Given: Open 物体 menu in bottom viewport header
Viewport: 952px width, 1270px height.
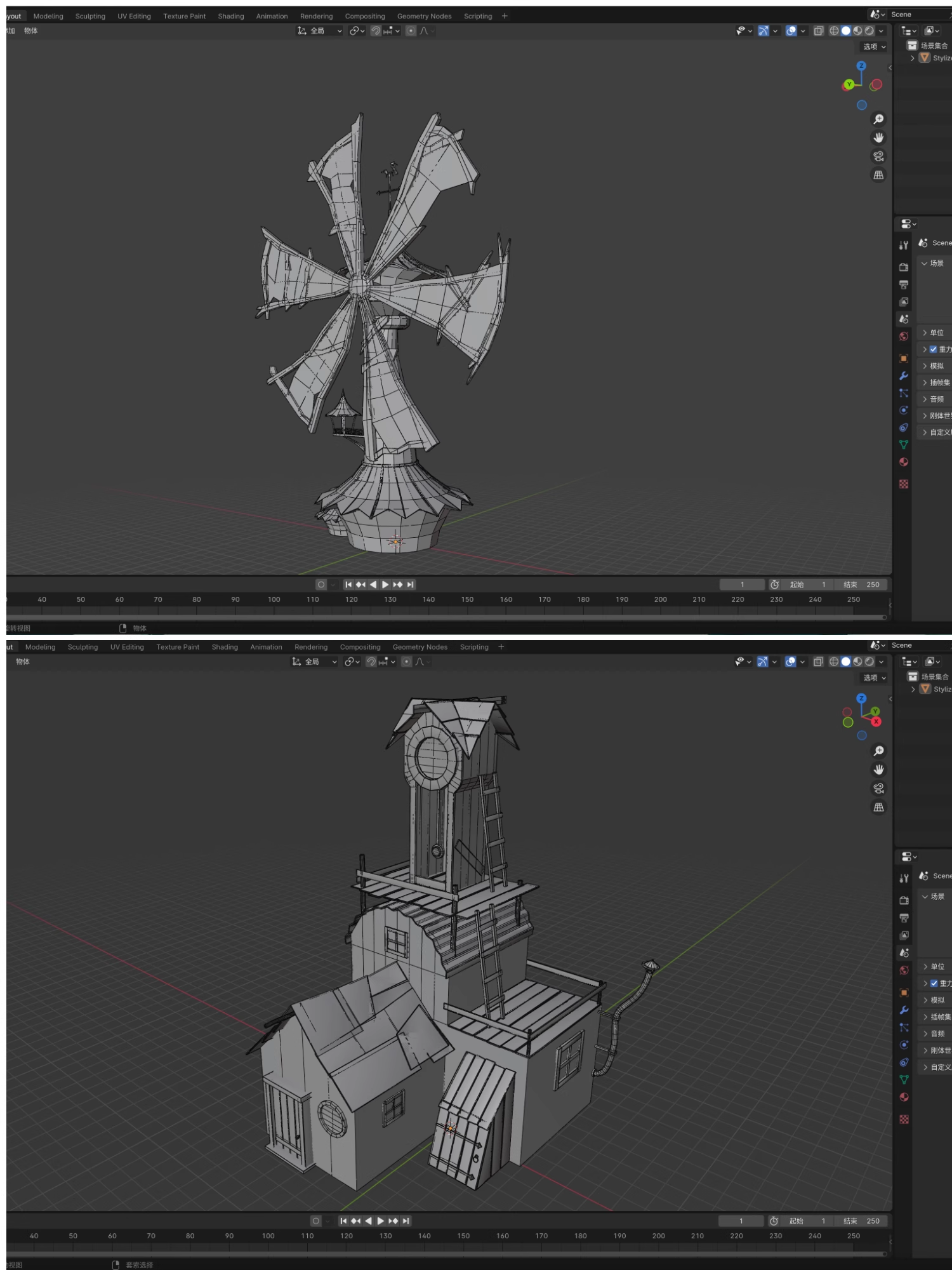Looking at the screenshot, I should pos(23,662).
